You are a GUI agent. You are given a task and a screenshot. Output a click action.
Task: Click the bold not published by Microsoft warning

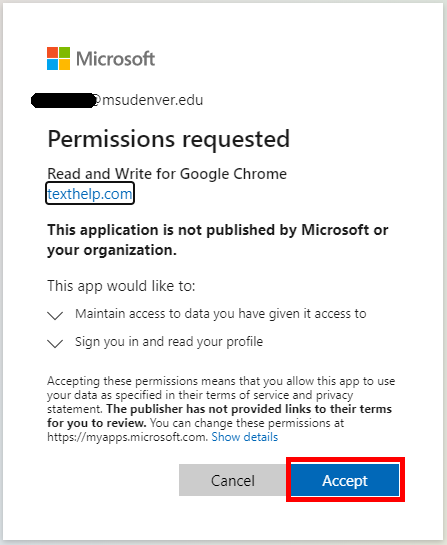tap(218, 240)
